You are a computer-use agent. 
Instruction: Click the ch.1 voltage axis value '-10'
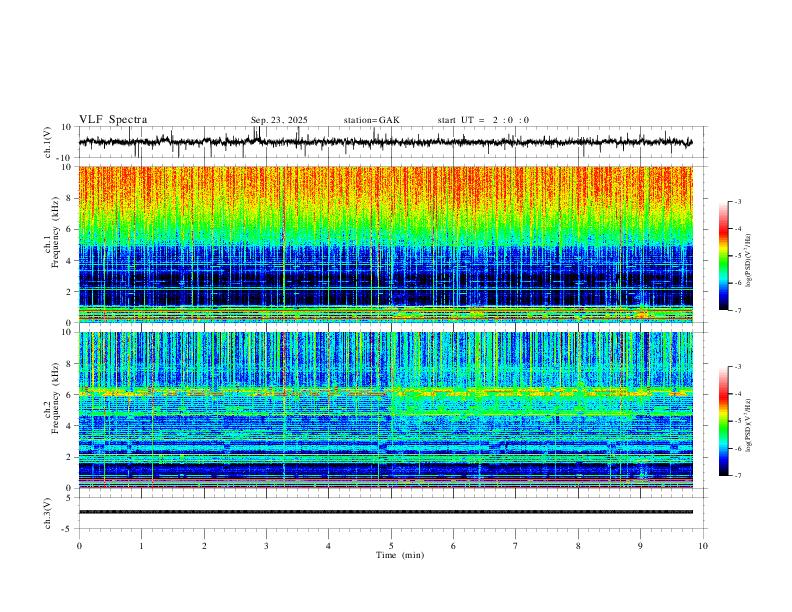[66, 158]
